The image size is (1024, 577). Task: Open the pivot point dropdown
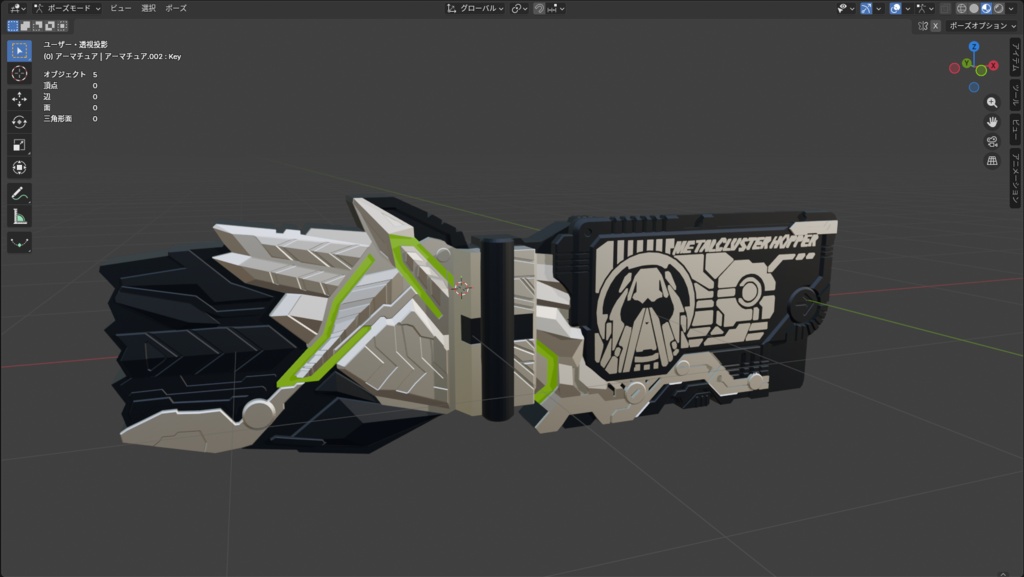click(x=519, y=8)
